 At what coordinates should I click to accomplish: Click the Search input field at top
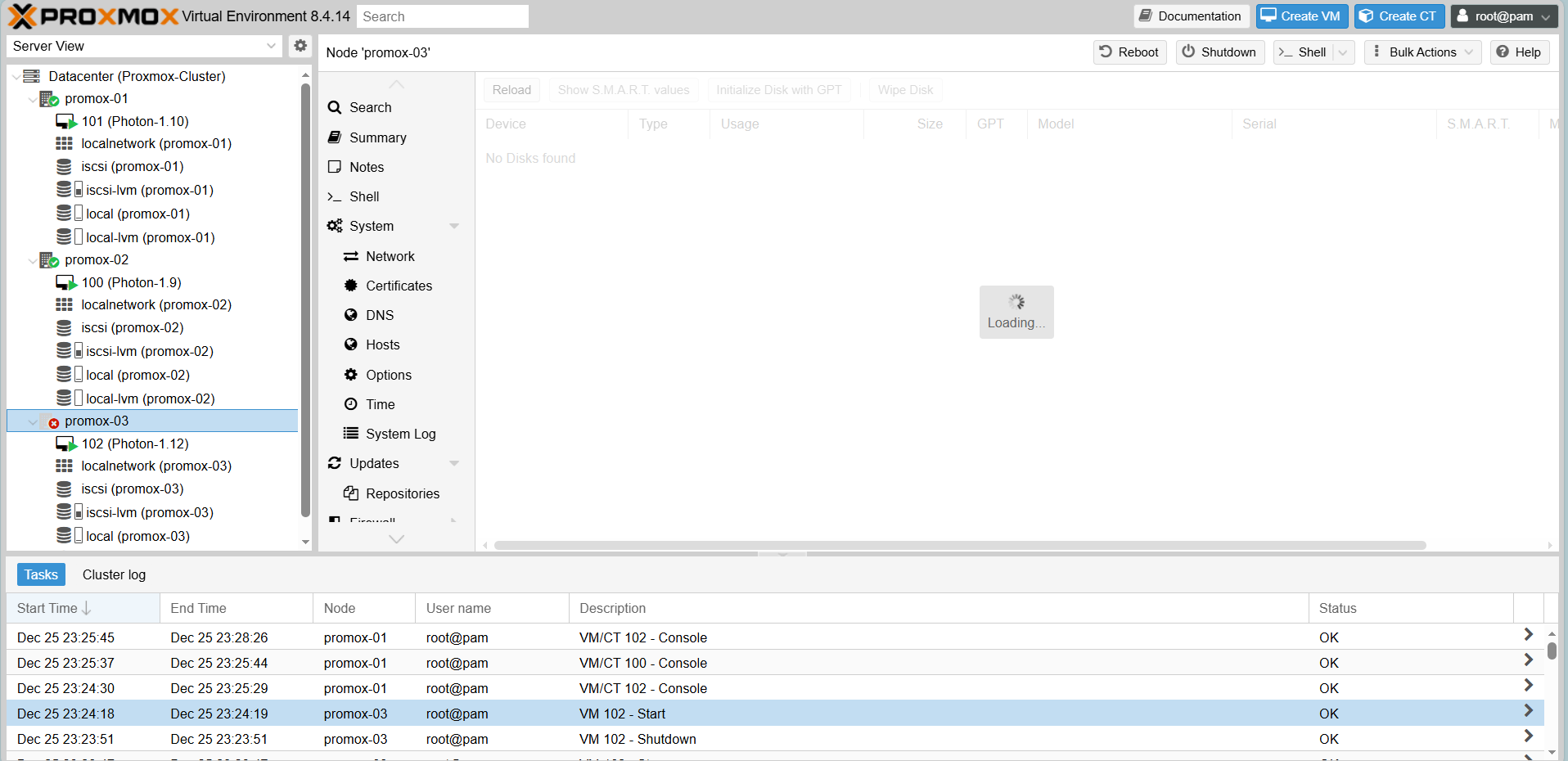(x=443, y=16)
